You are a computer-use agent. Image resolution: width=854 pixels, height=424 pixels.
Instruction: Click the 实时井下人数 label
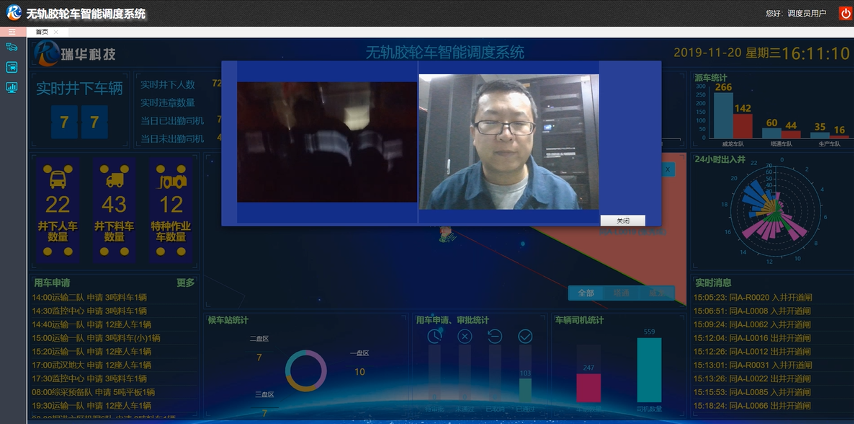tap(167, 84)
